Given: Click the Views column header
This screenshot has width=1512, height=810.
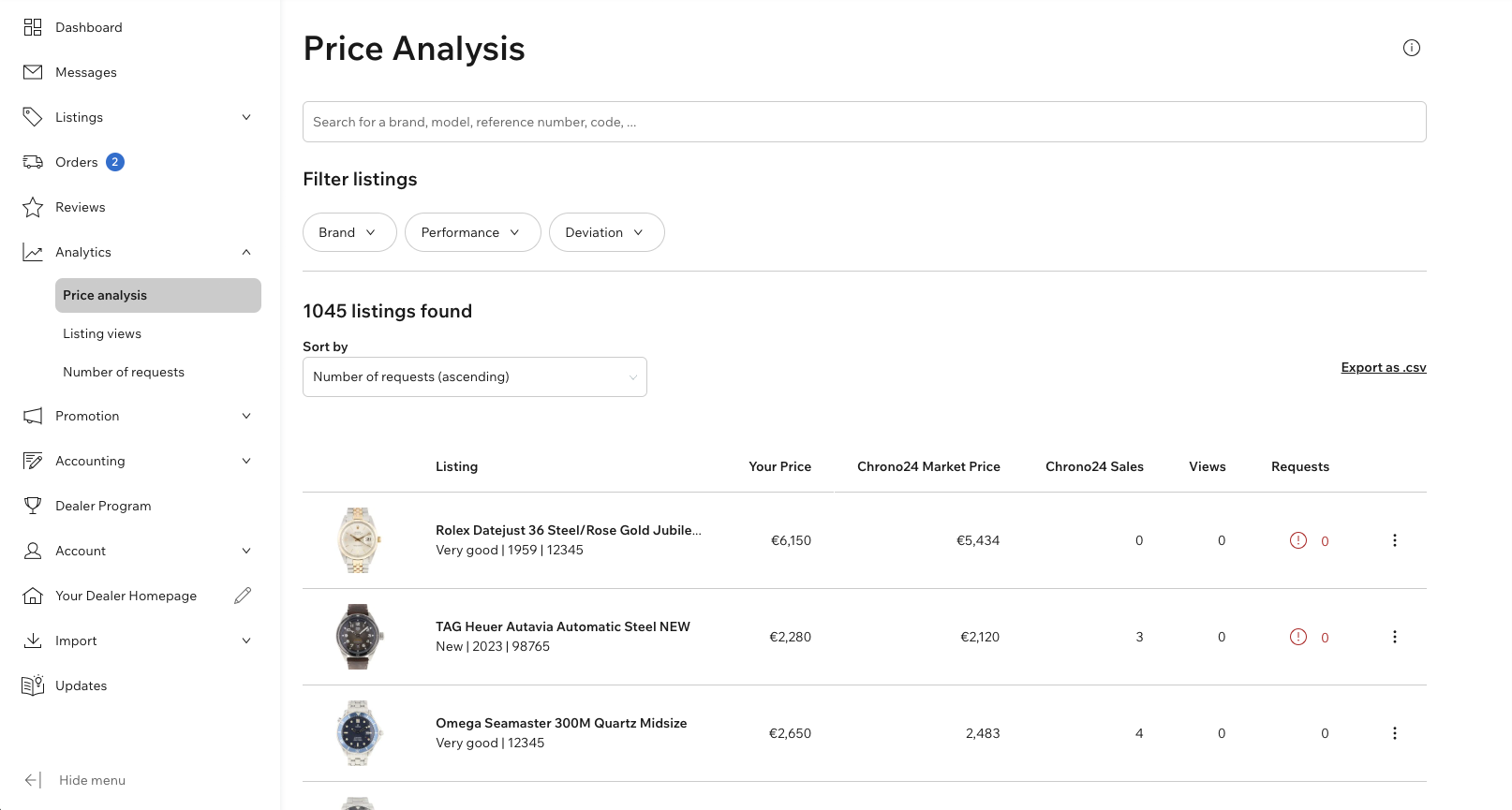Looking at the screenshot, I should [x=1208, y=466].
